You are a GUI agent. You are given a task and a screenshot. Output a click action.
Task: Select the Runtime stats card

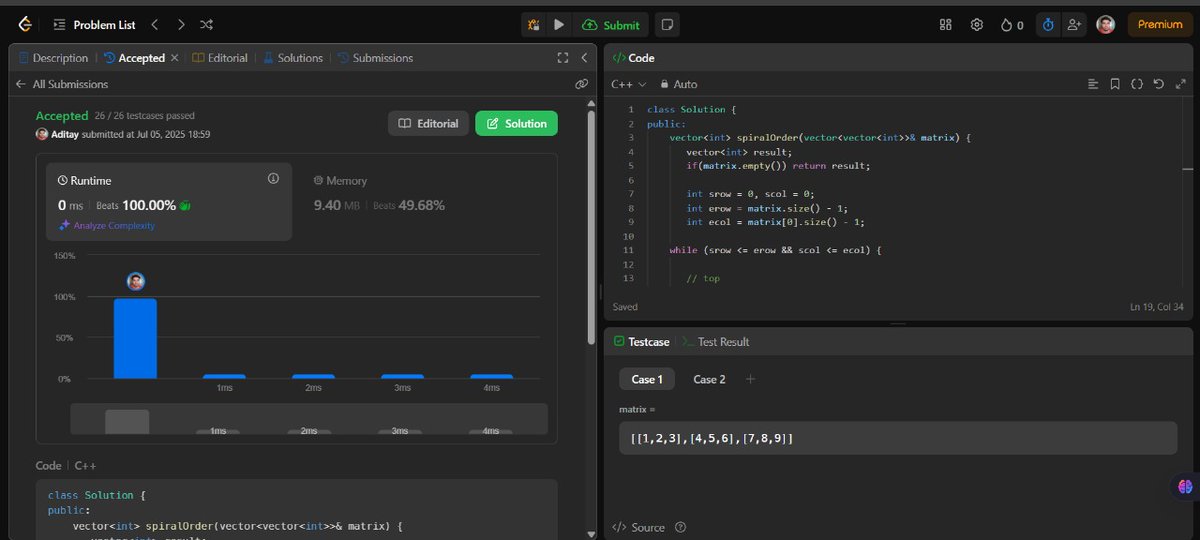tap(169, 202)
